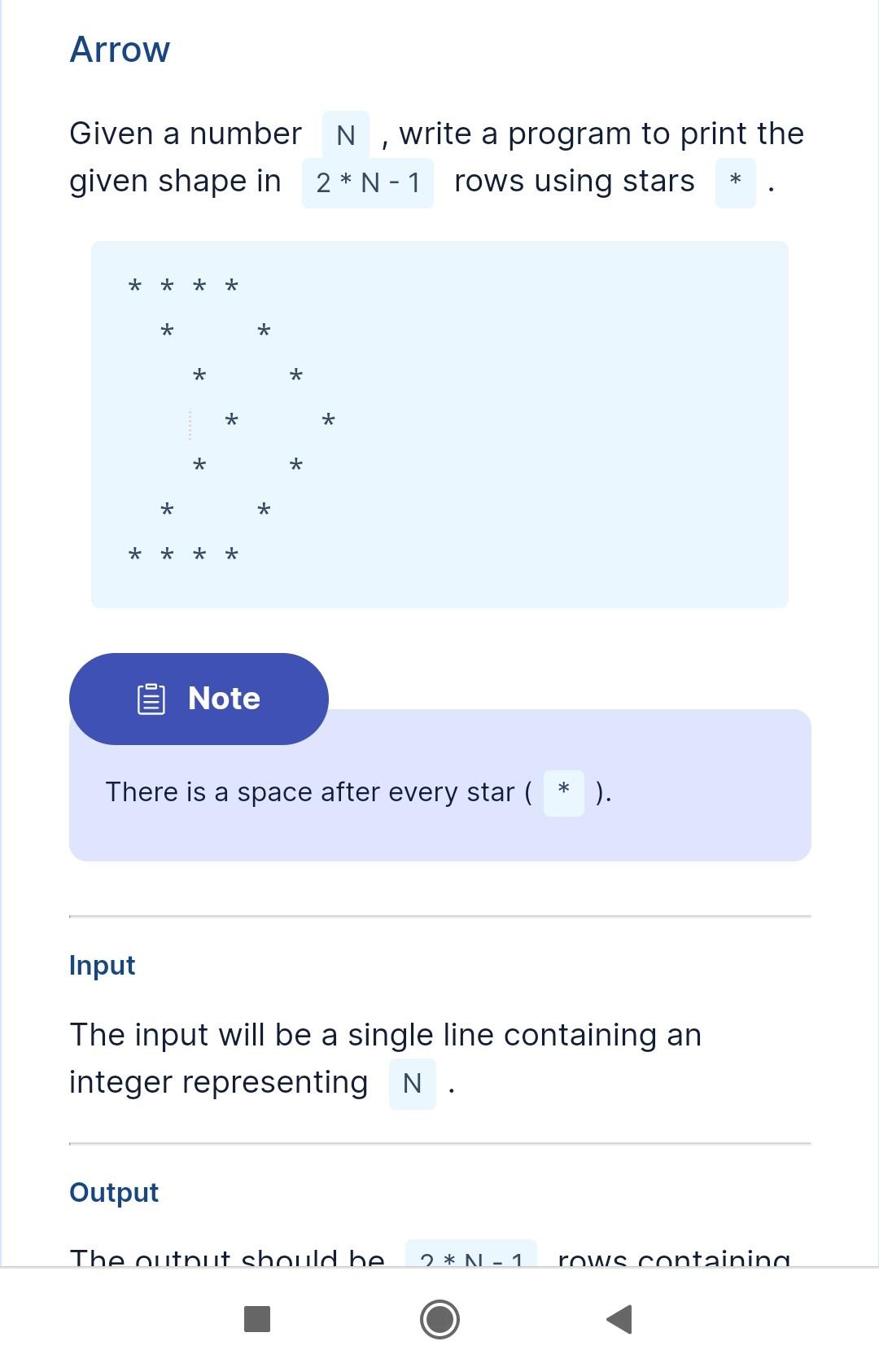Tap the 'N' badge beside 'integer representing'
879x1372 pixels.
click(x=411, y=1083)
